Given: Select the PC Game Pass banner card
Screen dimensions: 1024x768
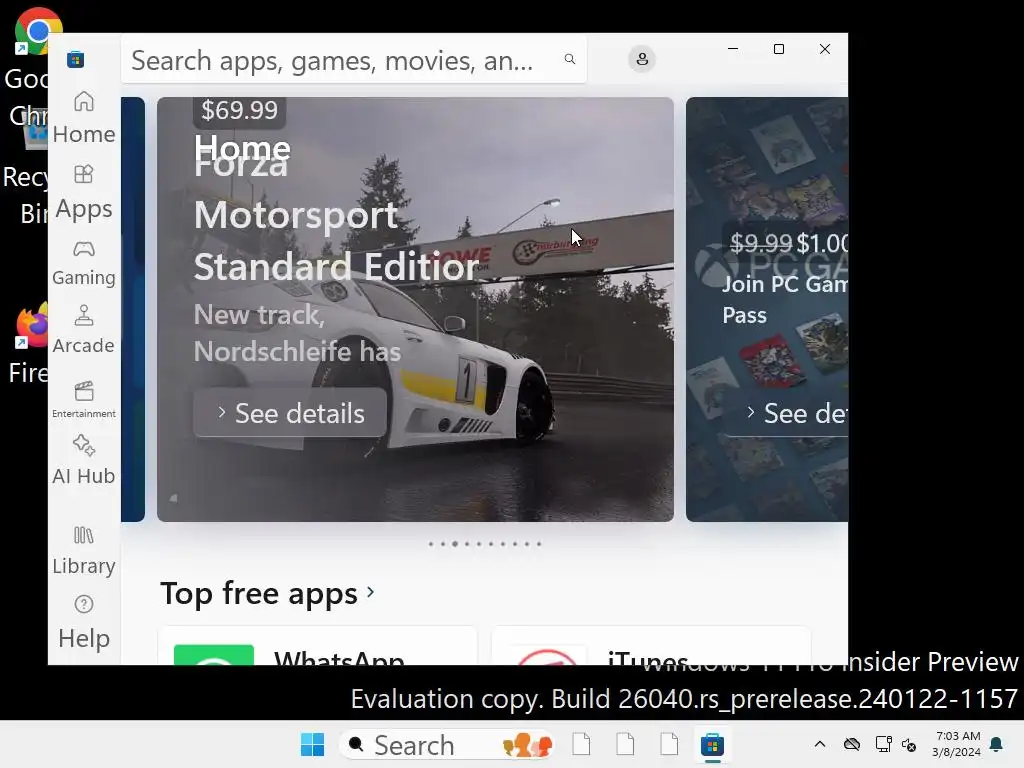Looking at the screenshot, I should [767, 310].
